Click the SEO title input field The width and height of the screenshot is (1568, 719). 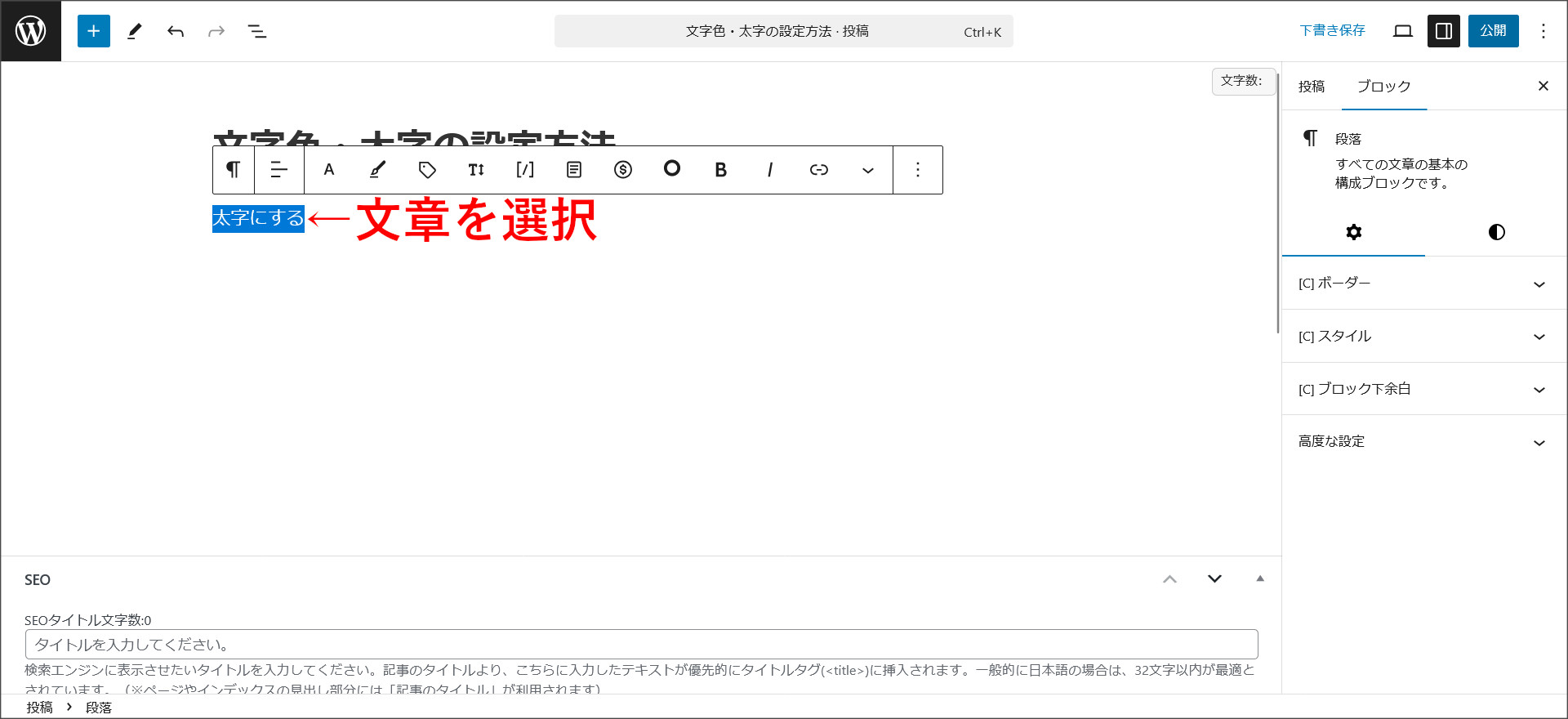coord(641,645)
